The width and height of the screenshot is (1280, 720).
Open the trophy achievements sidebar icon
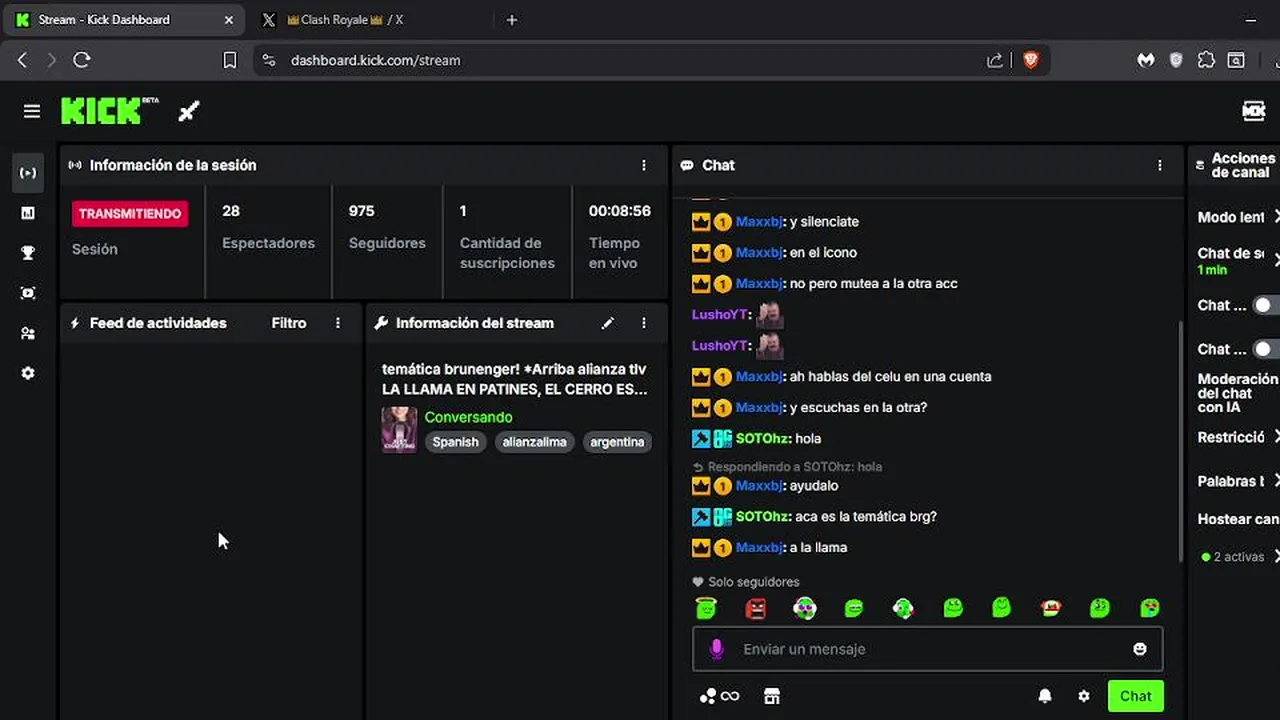coord(28,253)
